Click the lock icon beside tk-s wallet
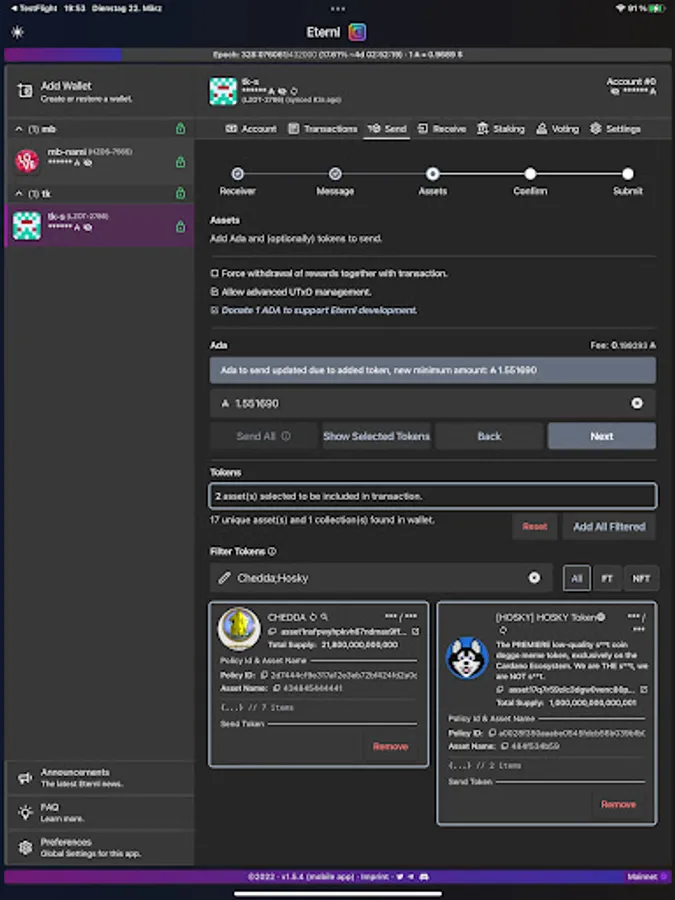Screen dimensions: 675x900 180,227
